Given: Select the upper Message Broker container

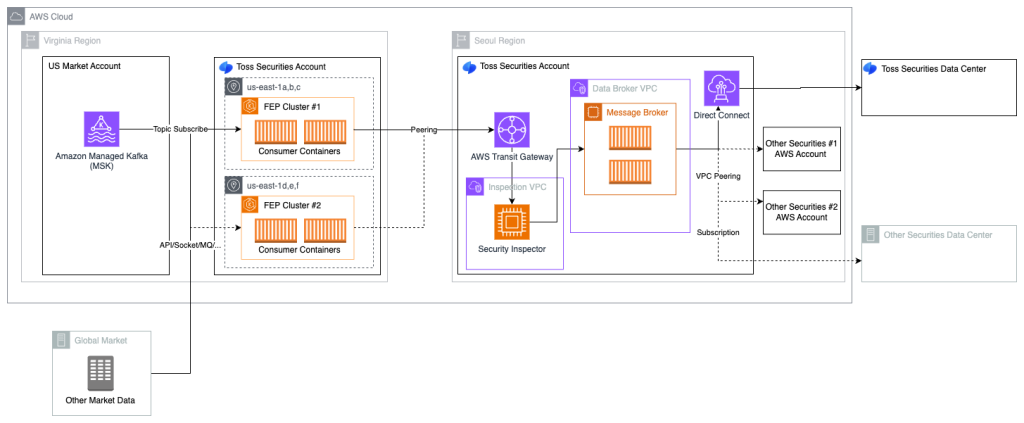Looking at the screenshot, I should pos(630,138).
